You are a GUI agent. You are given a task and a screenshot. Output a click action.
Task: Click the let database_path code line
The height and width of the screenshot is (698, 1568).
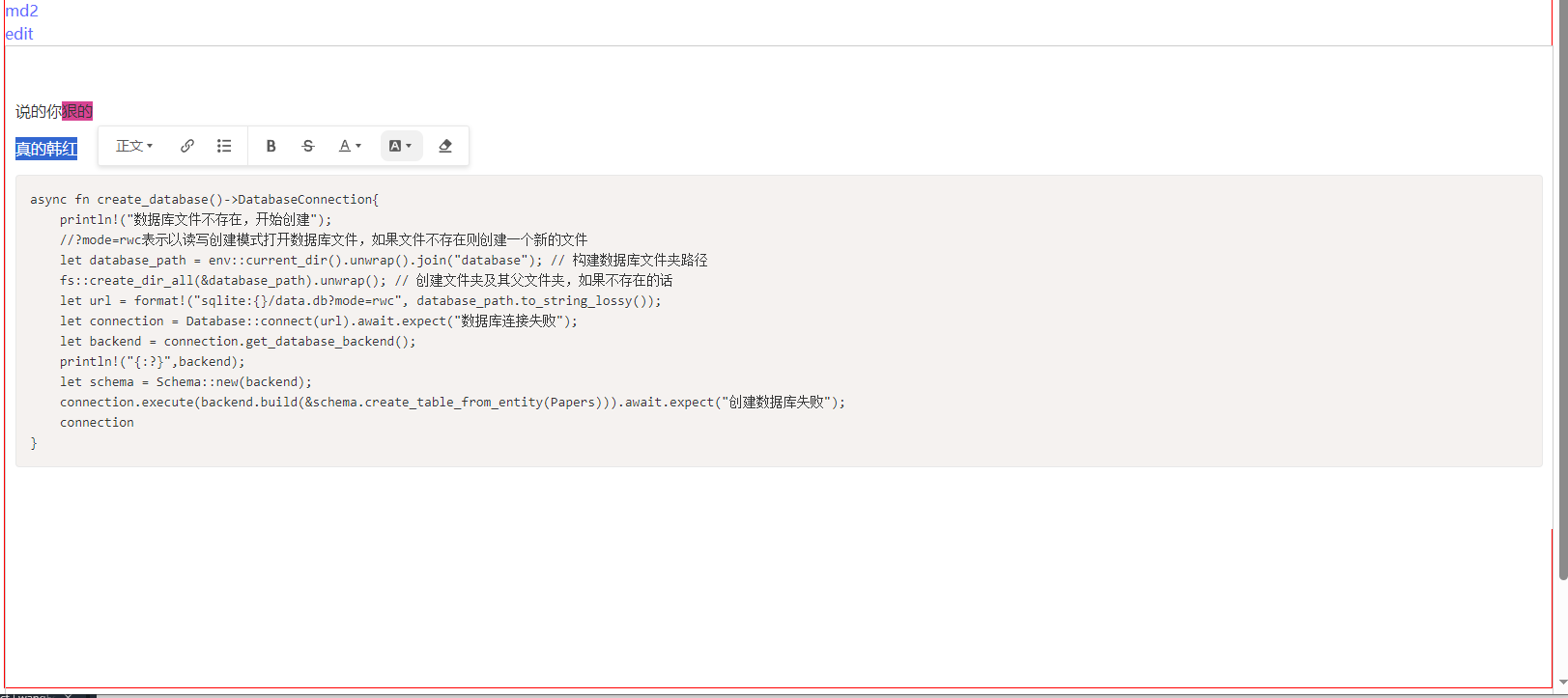(x=384, y=260)
